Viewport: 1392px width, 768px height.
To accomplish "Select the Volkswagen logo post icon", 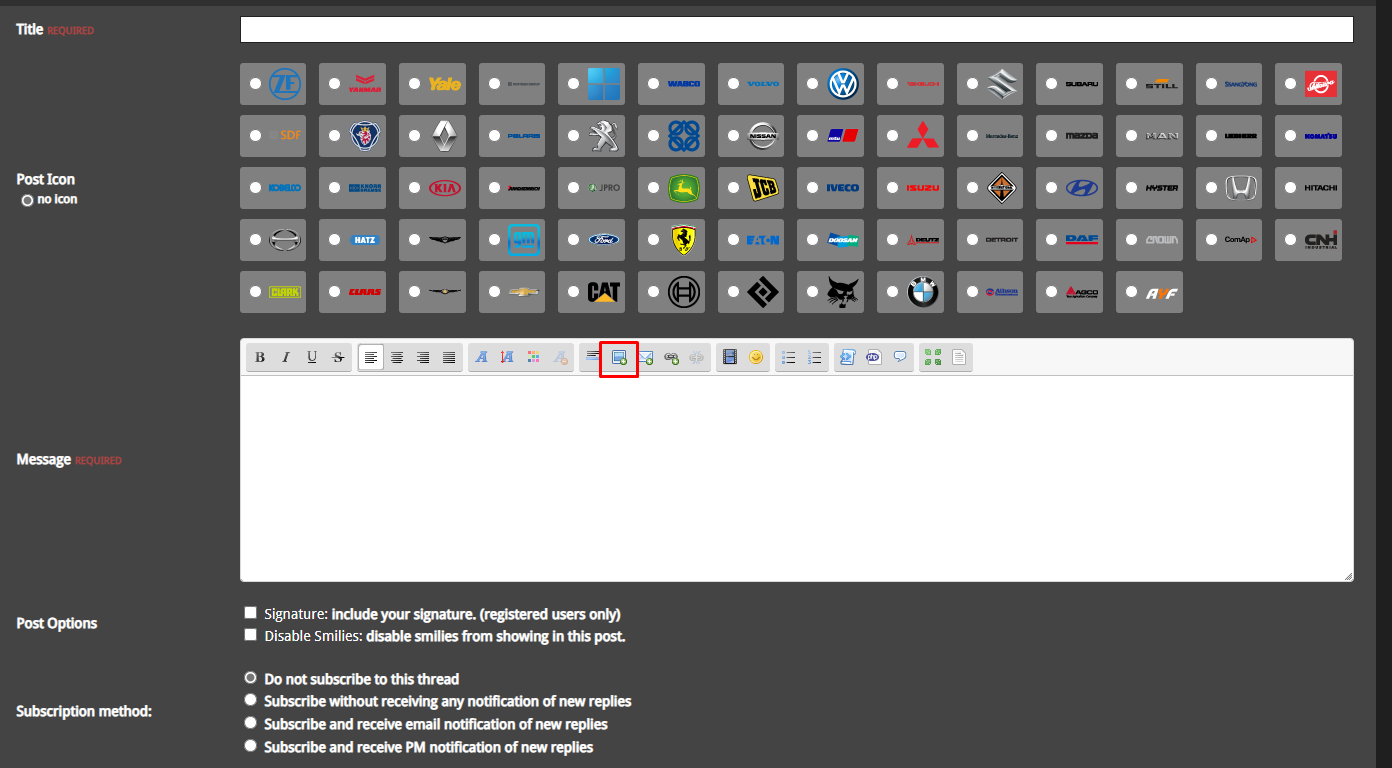I will [x=813, y=84].
